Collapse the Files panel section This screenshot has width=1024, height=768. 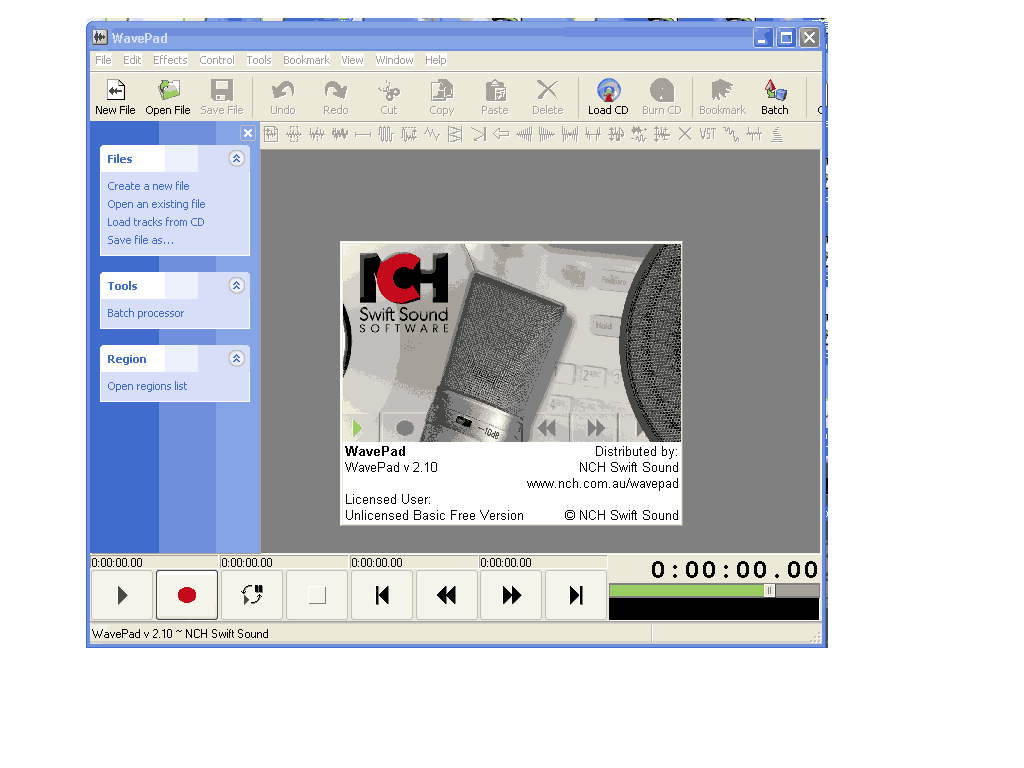click(x=236, y=159)
